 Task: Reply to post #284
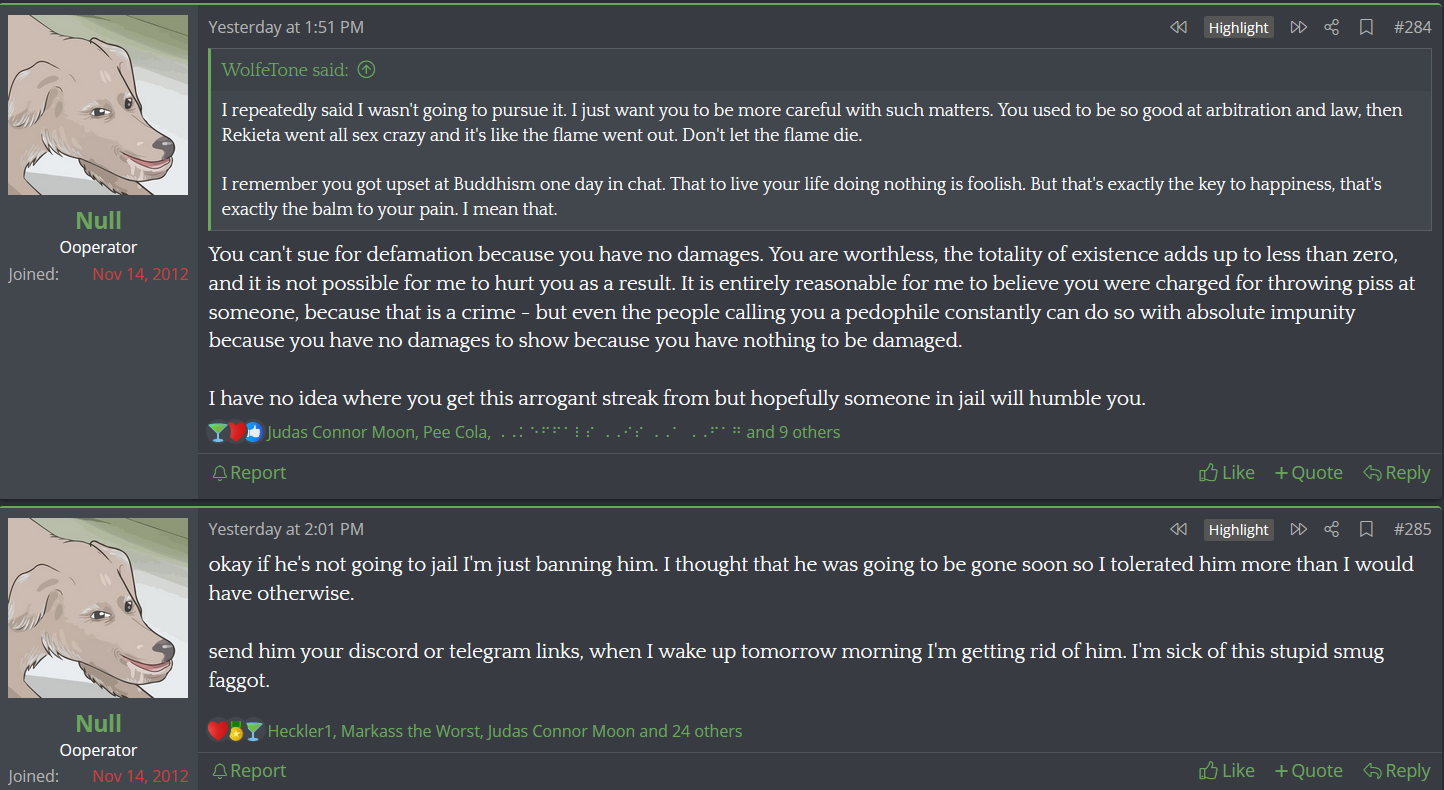click(1397, 473)
